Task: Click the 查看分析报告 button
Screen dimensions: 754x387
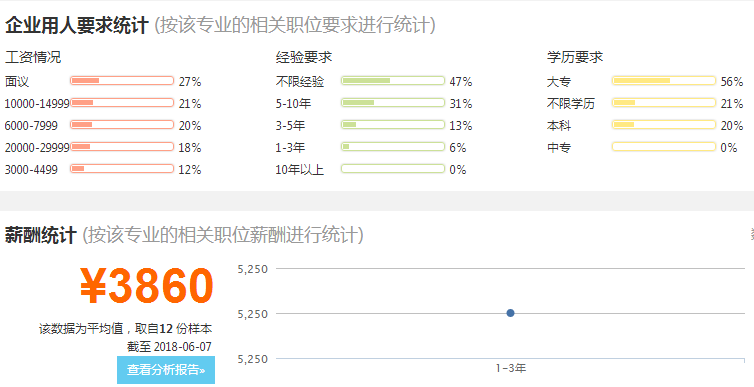Action: click(166, 370)
